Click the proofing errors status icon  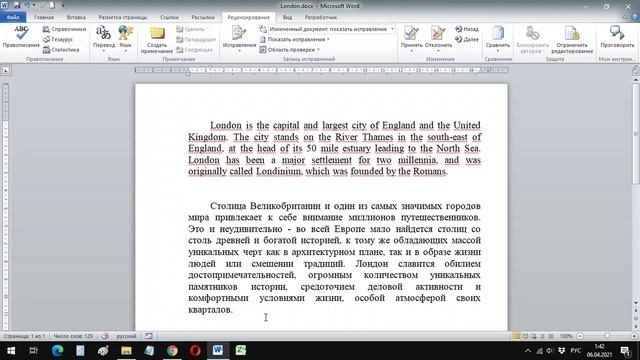(x=105, y=336)
